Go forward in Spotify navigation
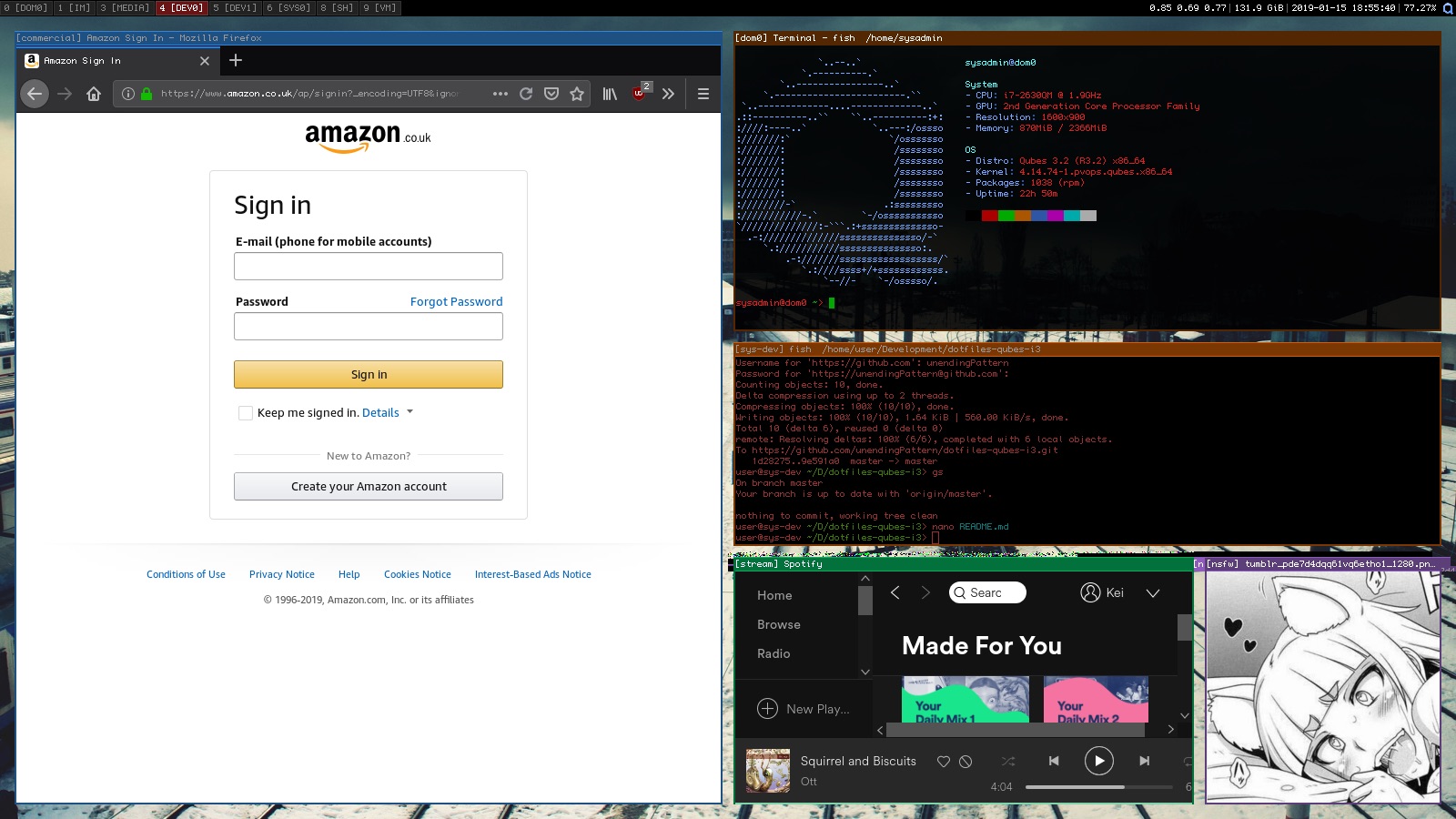The width and height of the screenshot is (1456, 819). pos(925,592)
